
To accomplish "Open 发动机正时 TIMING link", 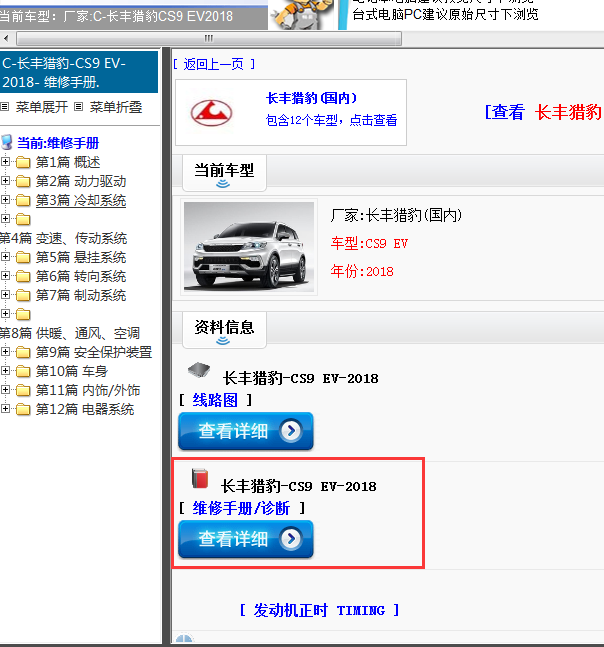I will [x=320, y=610].
